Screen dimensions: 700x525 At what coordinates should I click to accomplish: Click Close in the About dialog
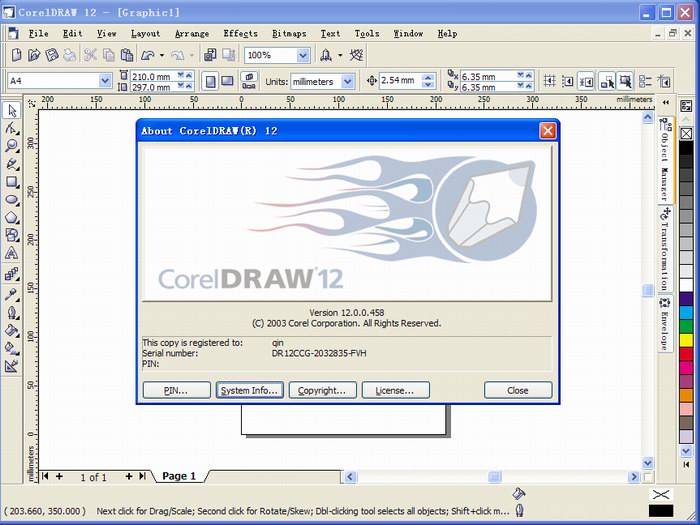518,390
